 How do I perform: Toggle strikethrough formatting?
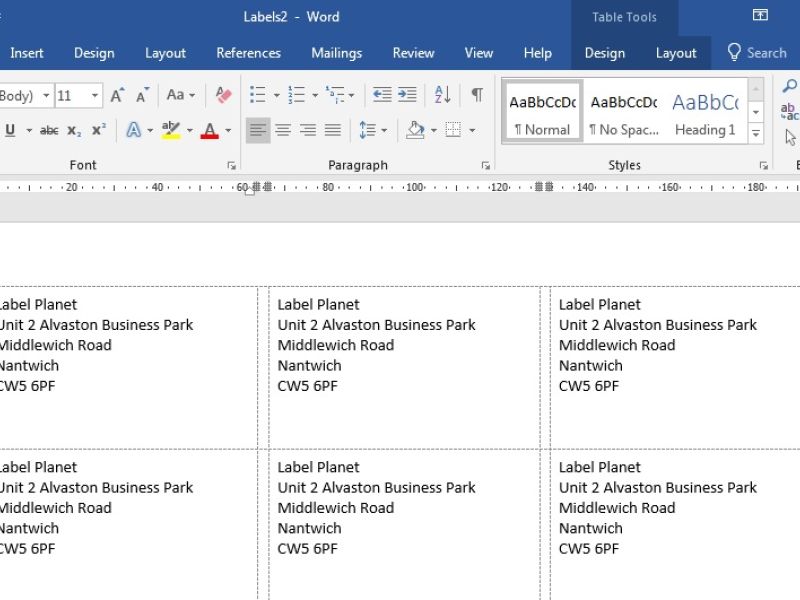coord(49,130)
